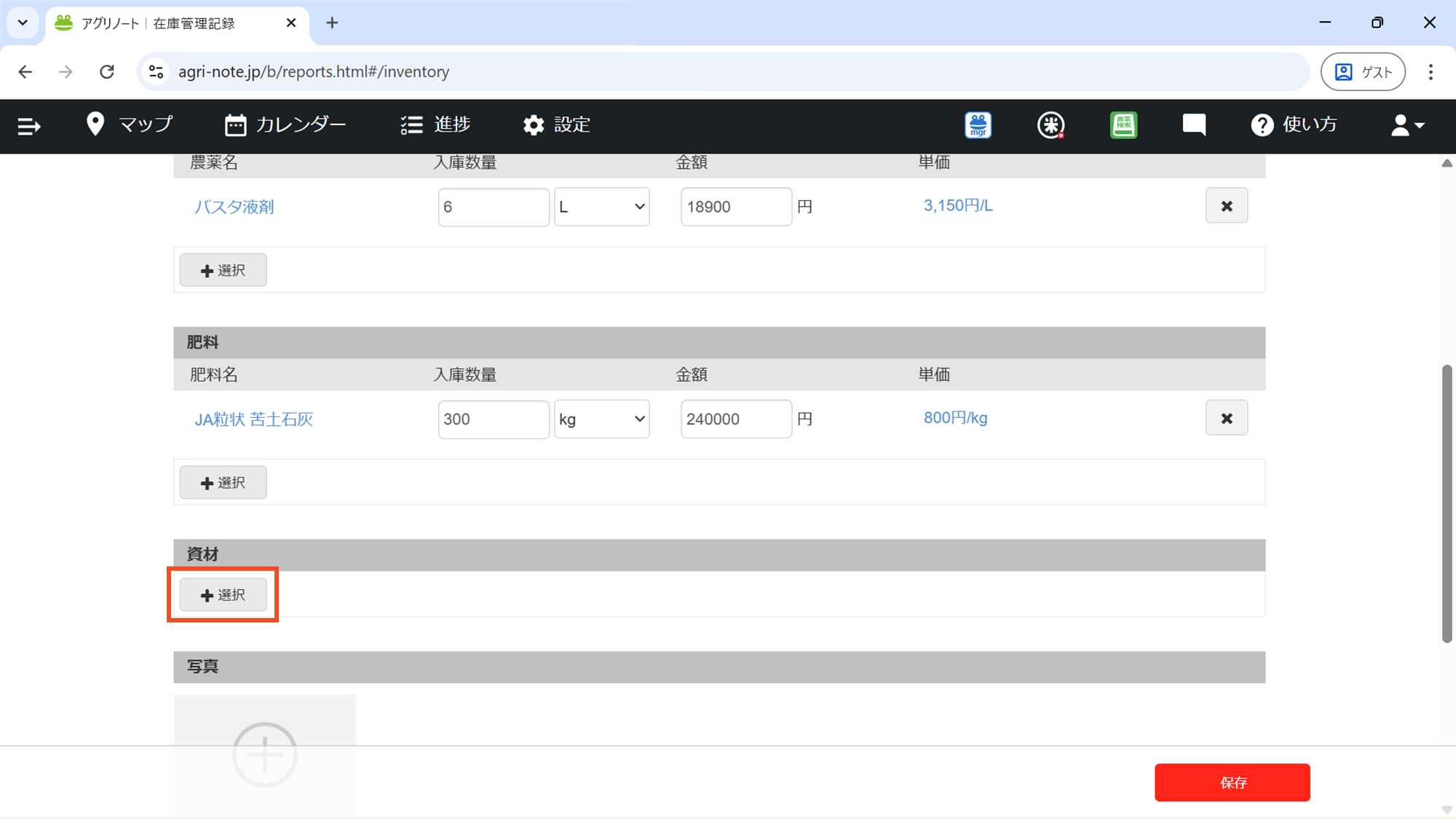Click the page vertical scrollbar thumb
Image resolution: width=1456 pixels, height=819 pixels.
click(1447, 504)
